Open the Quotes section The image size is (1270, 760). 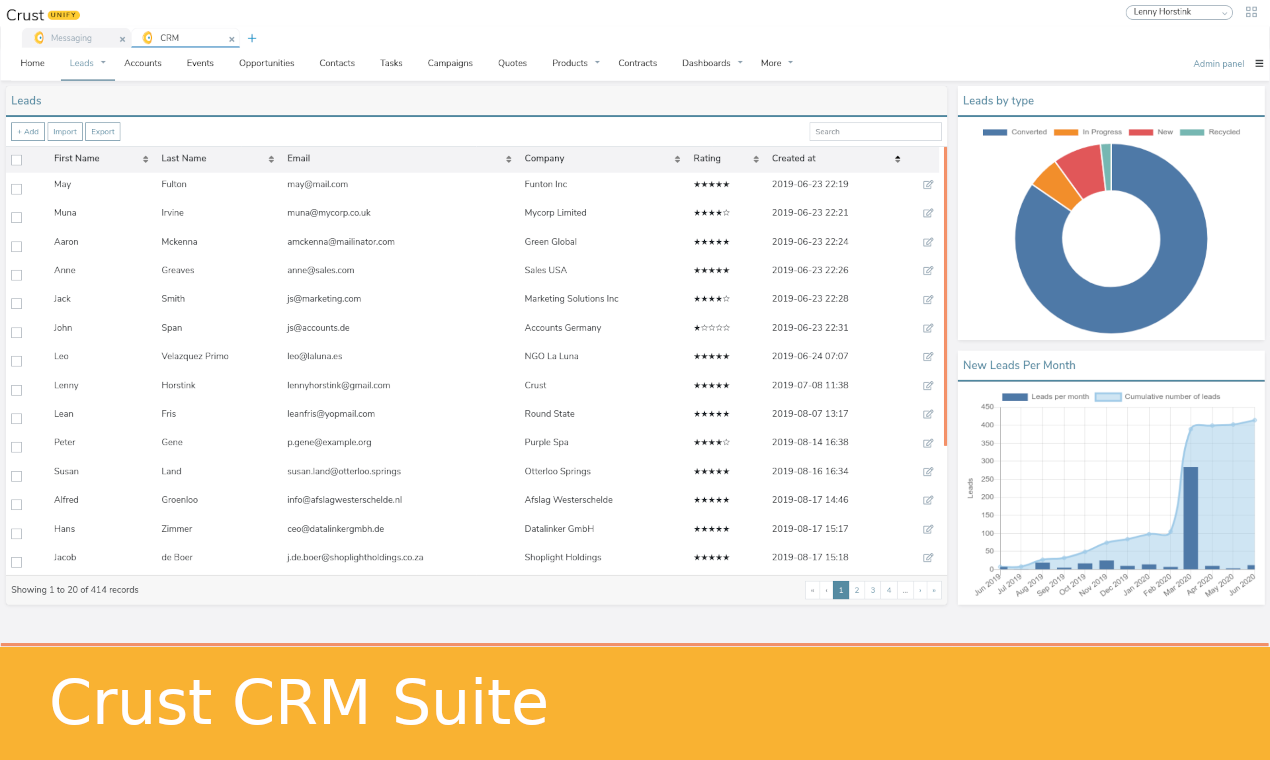coord(513,63)
